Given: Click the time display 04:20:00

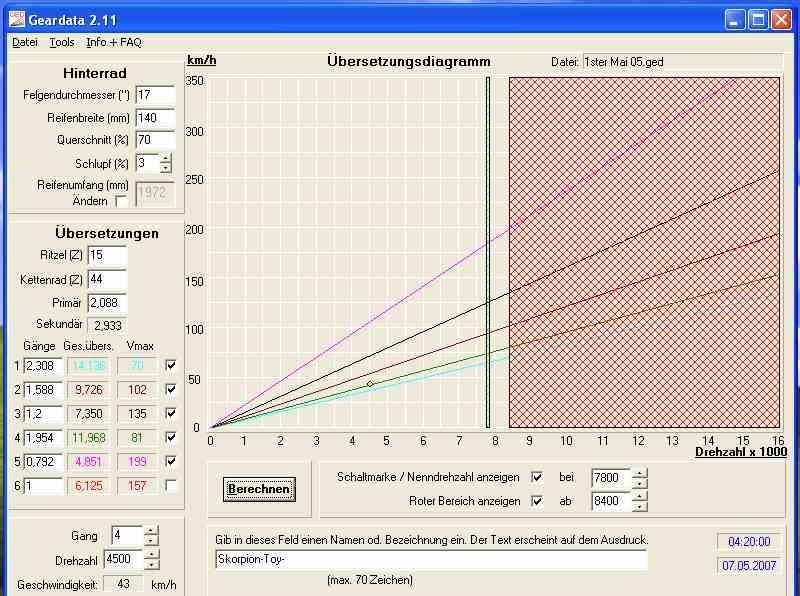Looking at the screenshot, I should [749, 541].
